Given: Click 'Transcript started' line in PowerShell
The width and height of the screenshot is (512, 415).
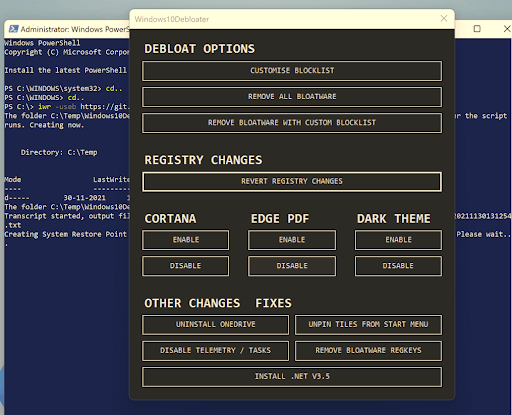Looking at the screenshot, I should 67,216.
